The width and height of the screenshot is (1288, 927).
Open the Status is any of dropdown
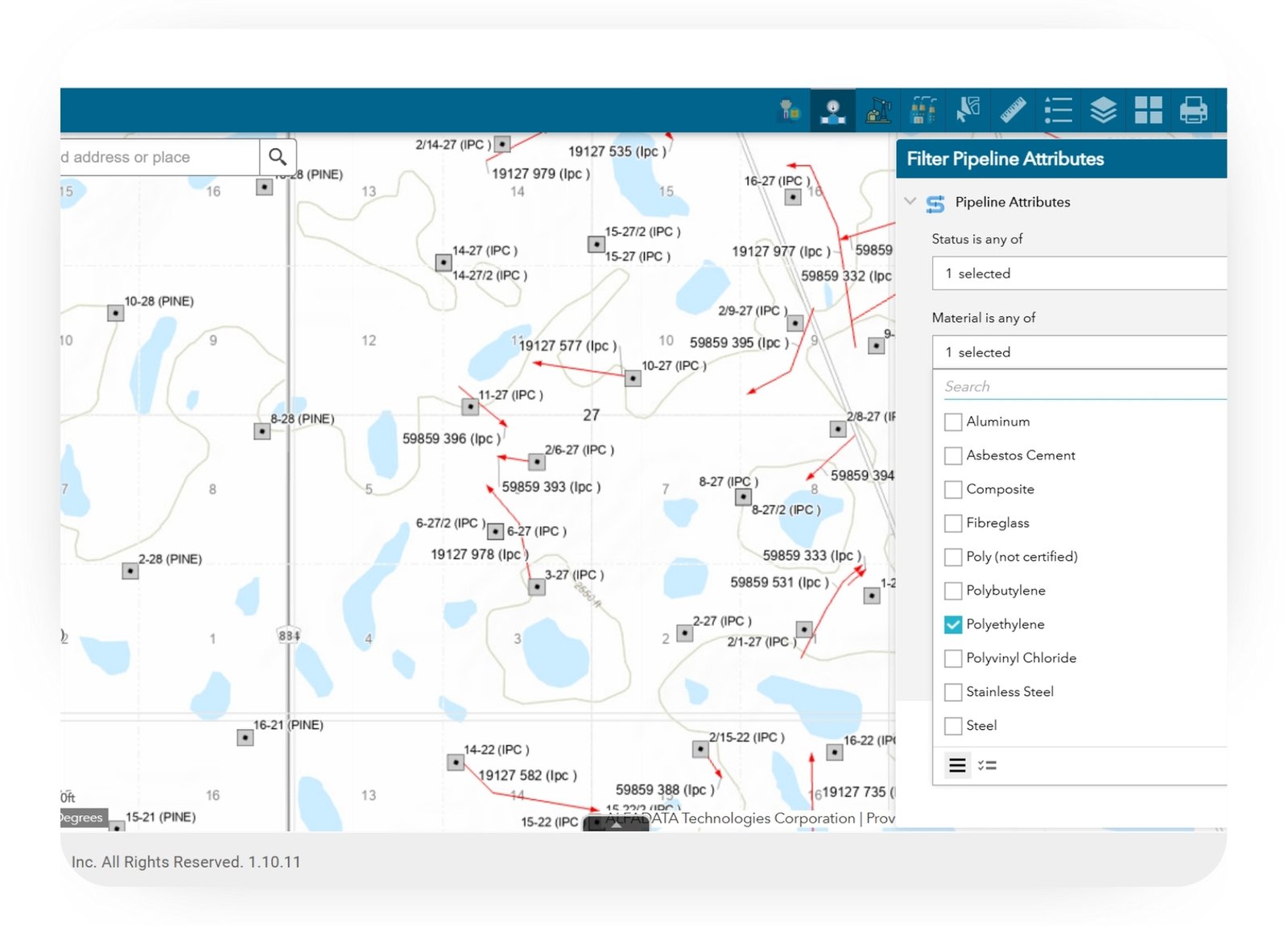(1079, 274)
